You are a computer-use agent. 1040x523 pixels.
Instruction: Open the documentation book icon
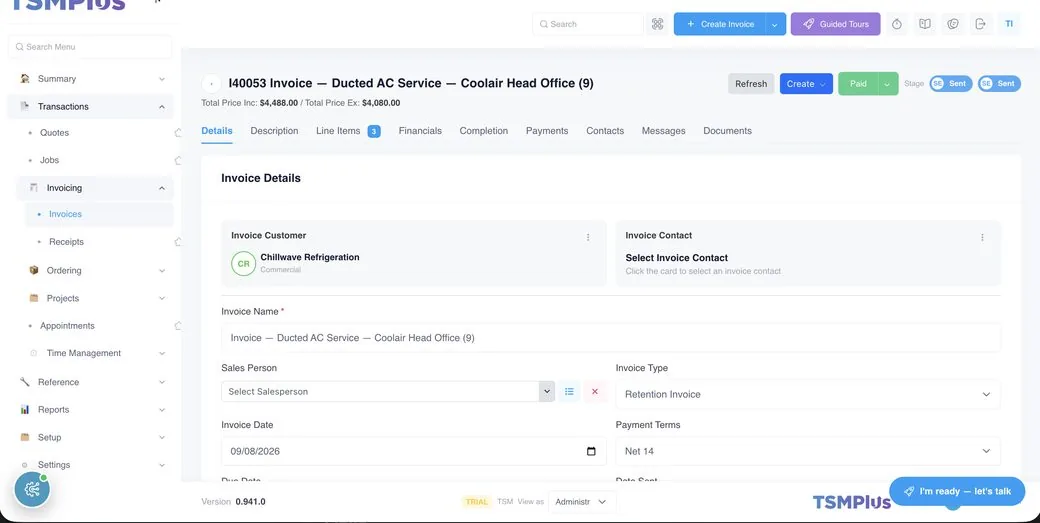925,24
